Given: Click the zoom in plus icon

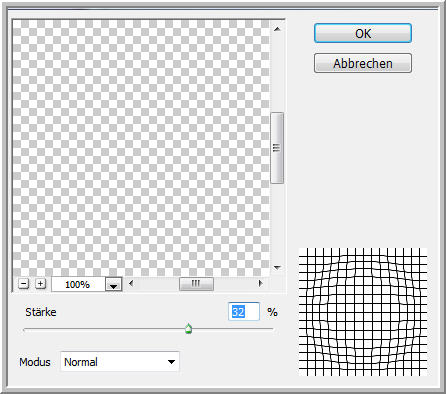Looking at the screenshot, I should (40, 284).
